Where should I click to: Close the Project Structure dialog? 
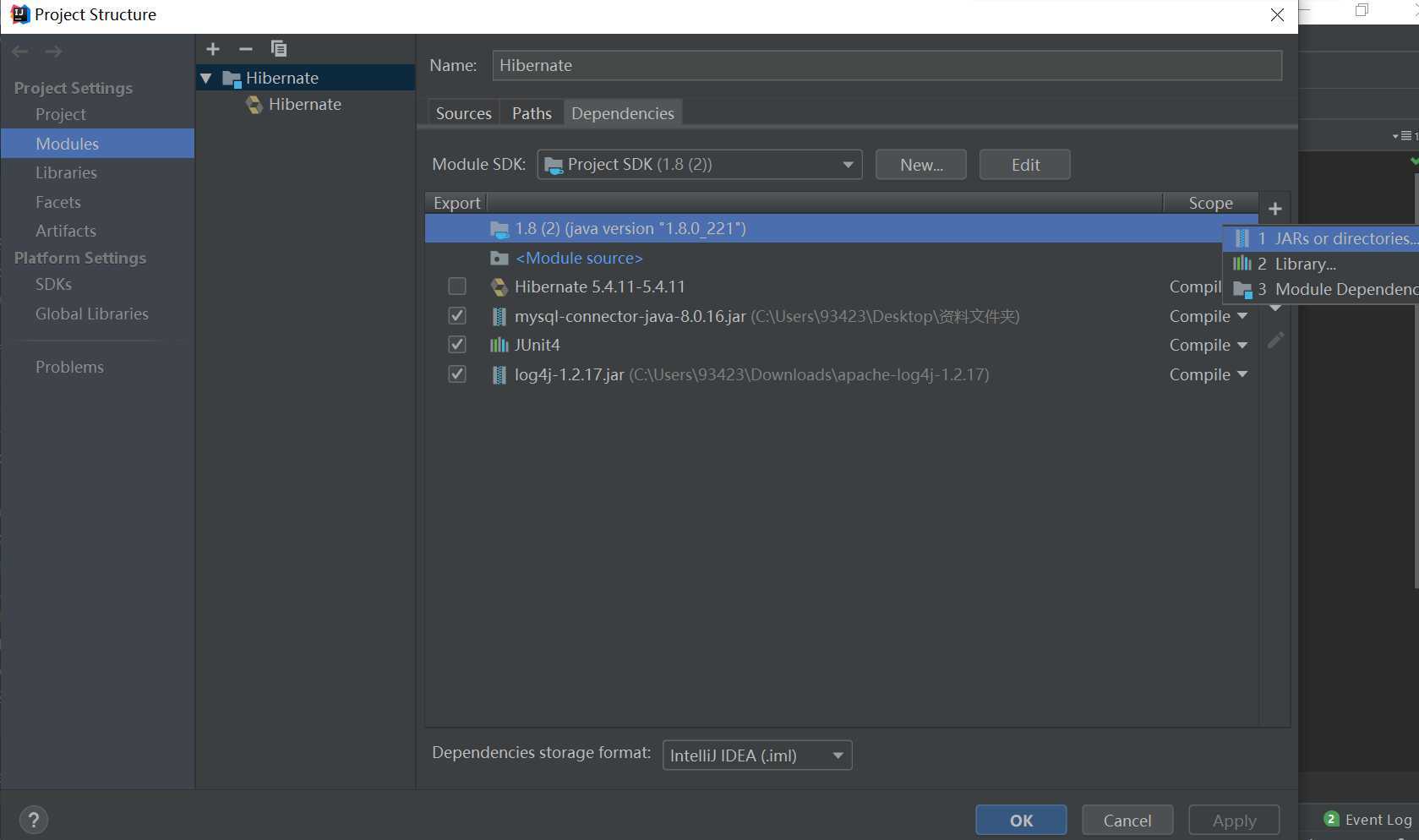click(1277, 15)
